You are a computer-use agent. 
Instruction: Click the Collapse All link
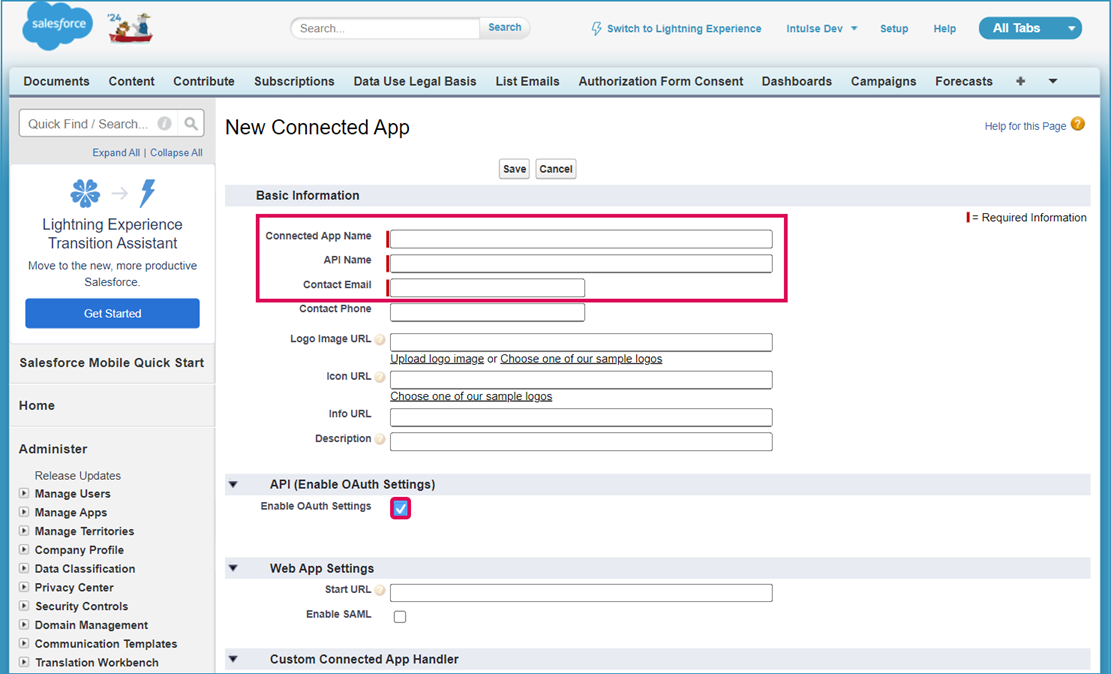(176, 152)
